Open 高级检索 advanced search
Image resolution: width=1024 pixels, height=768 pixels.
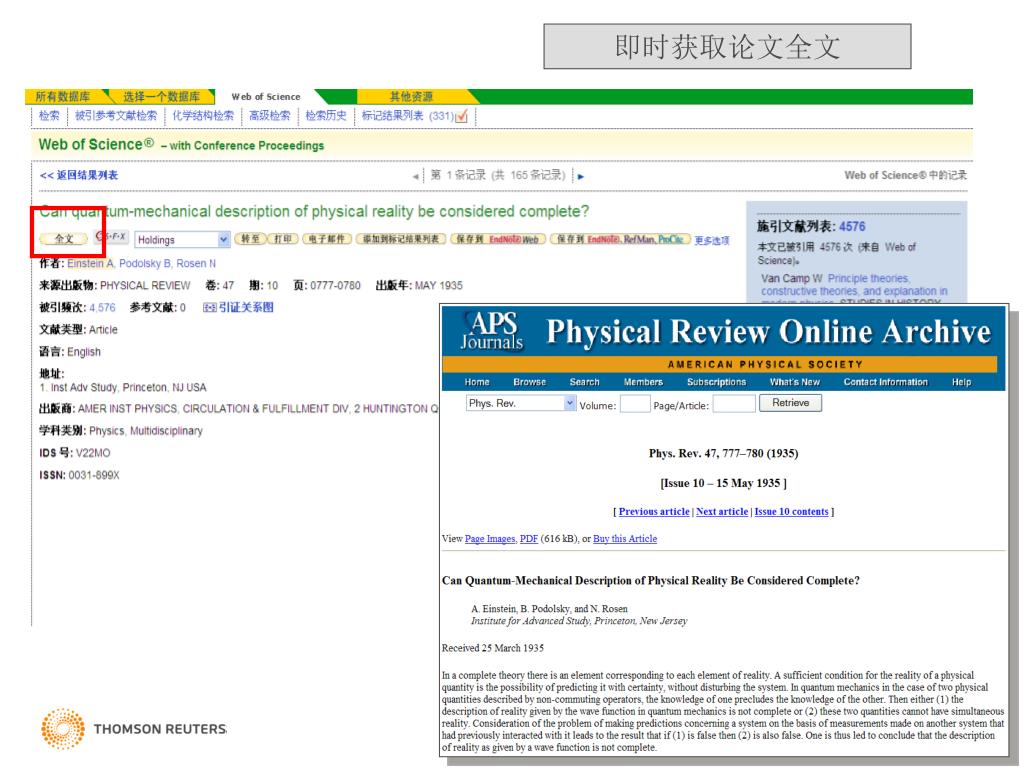click(269, 116)
